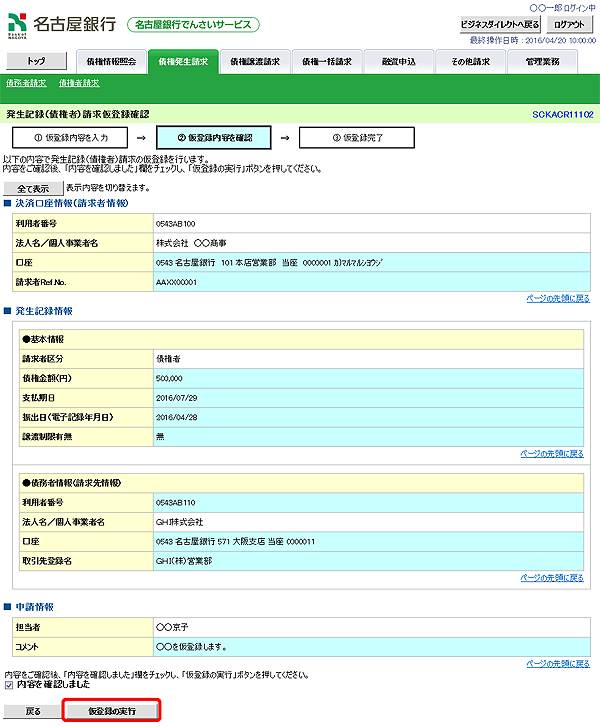Click the 名古屋銀行 logo
Screen dimensions: 600x727
point(62,24)
